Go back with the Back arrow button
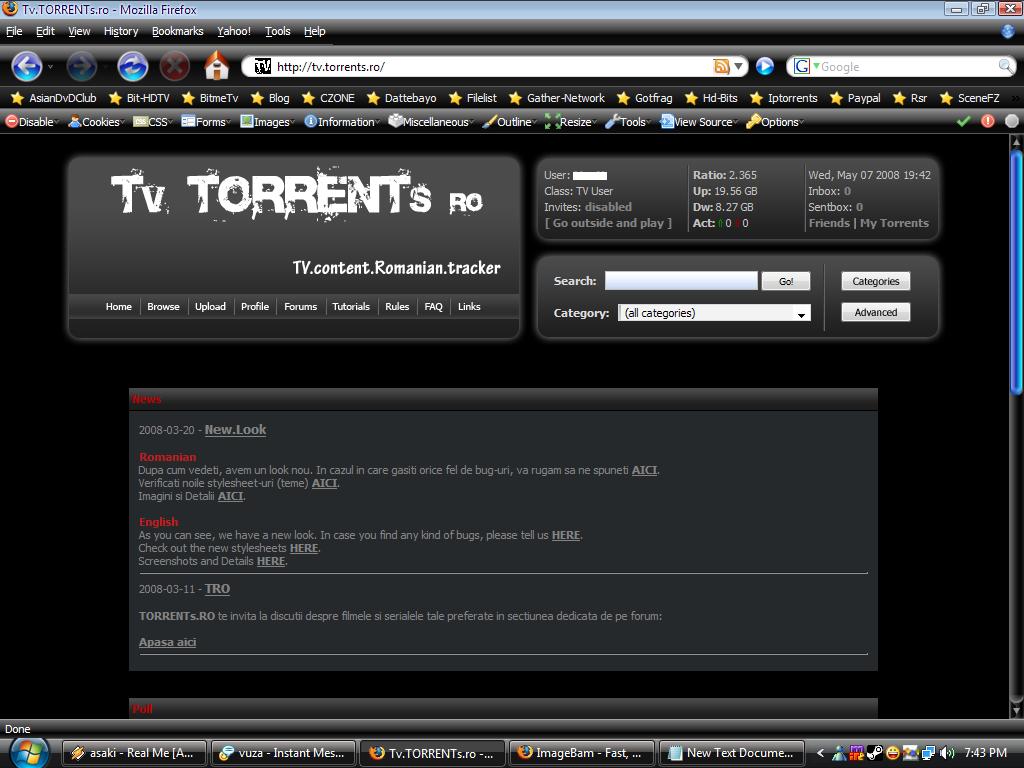Screen dimensions: 1024x768 coord(27,67)
